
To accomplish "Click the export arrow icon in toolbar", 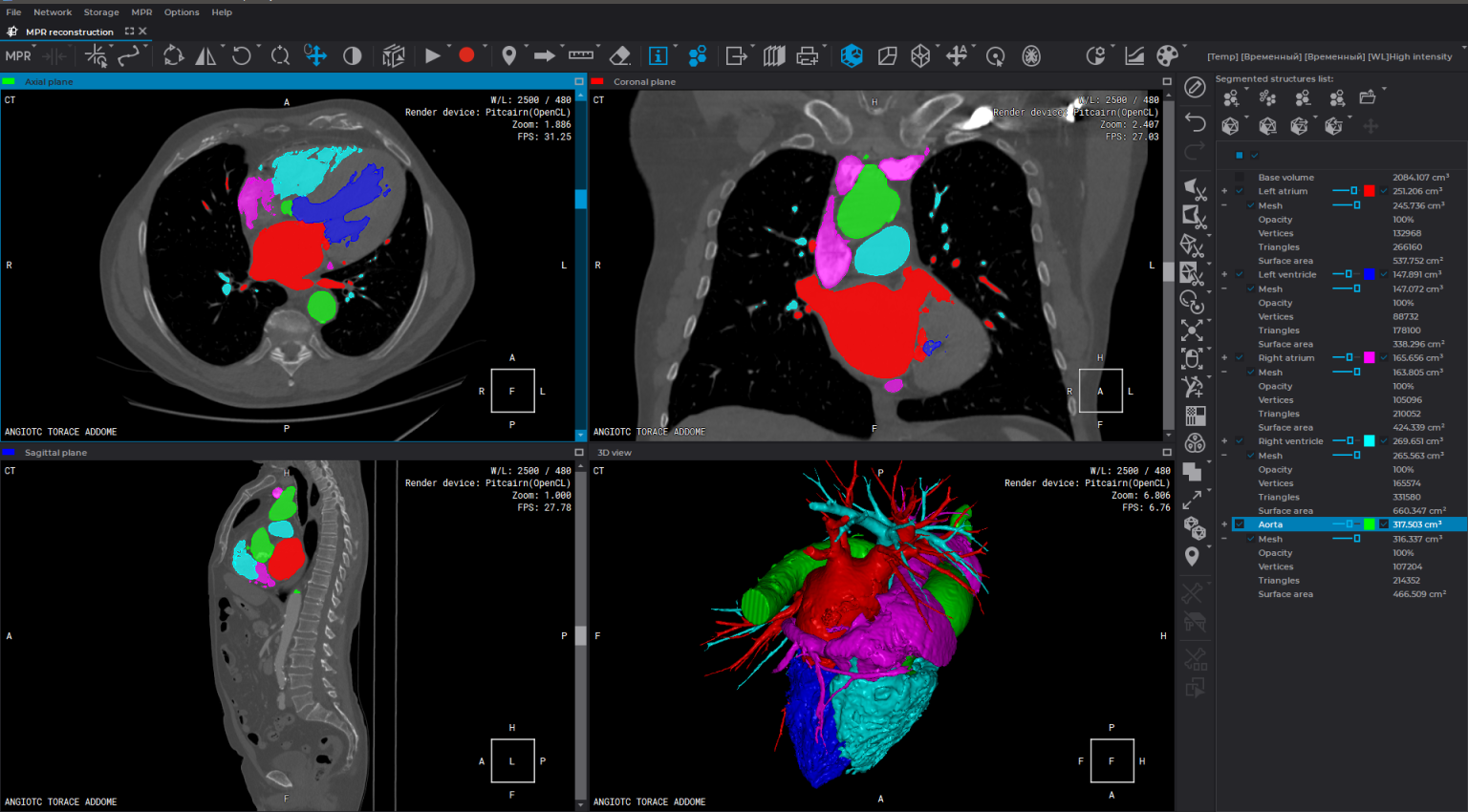I will coord(736,56).
